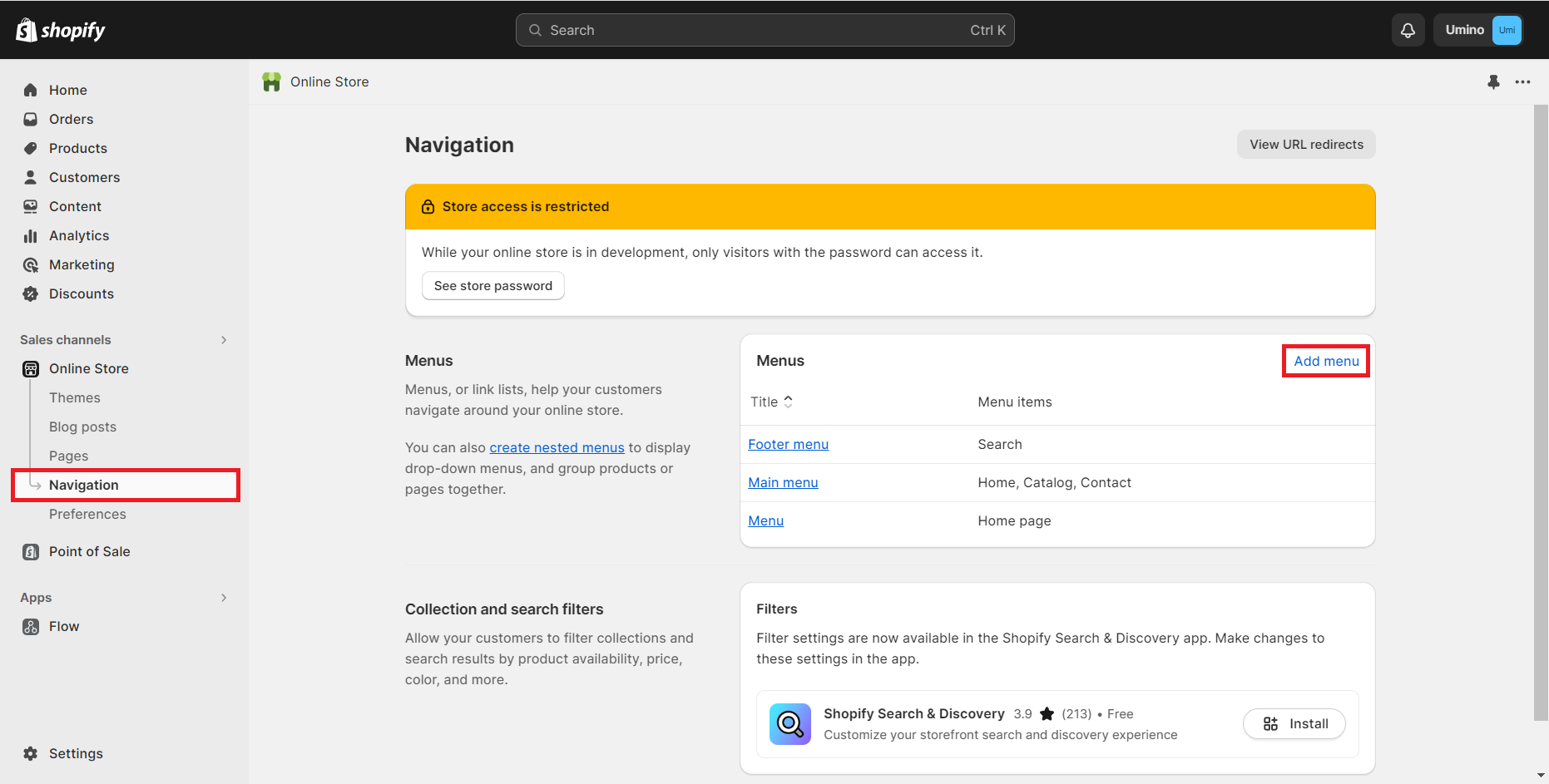
Task: Expand the Sales channels section
Action: [x=224, y=340]
